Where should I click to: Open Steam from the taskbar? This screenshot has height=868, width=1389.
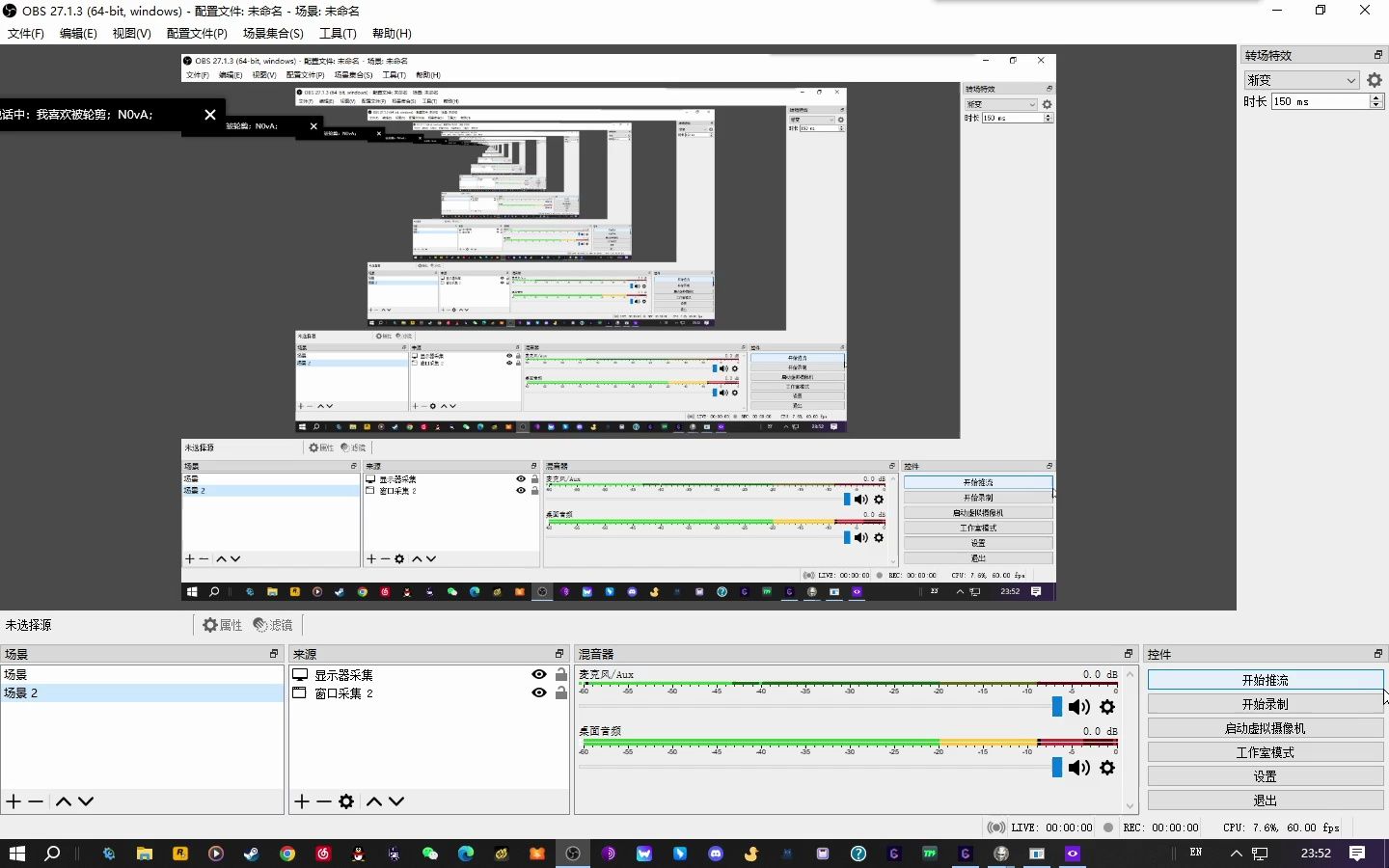pos(252,854)
